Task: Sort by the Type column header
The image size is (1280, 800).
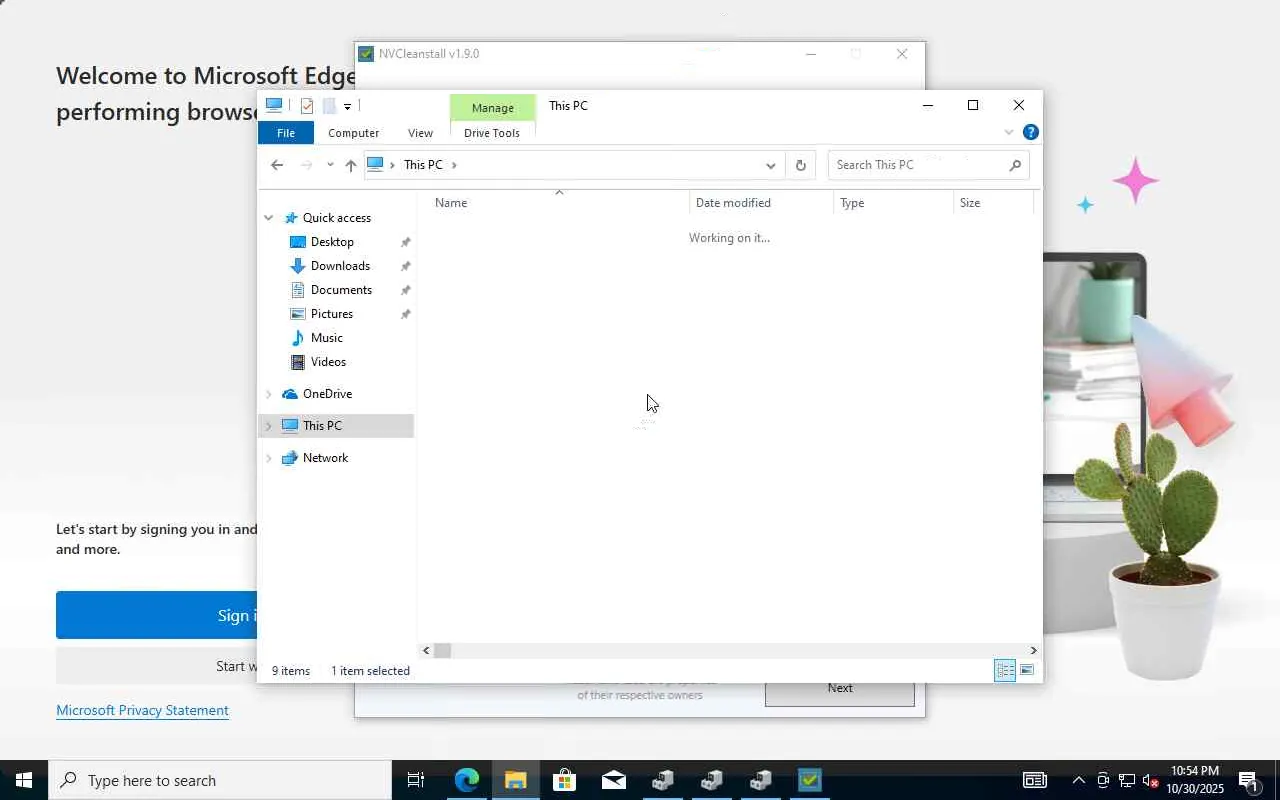Action: pos(893,203)
